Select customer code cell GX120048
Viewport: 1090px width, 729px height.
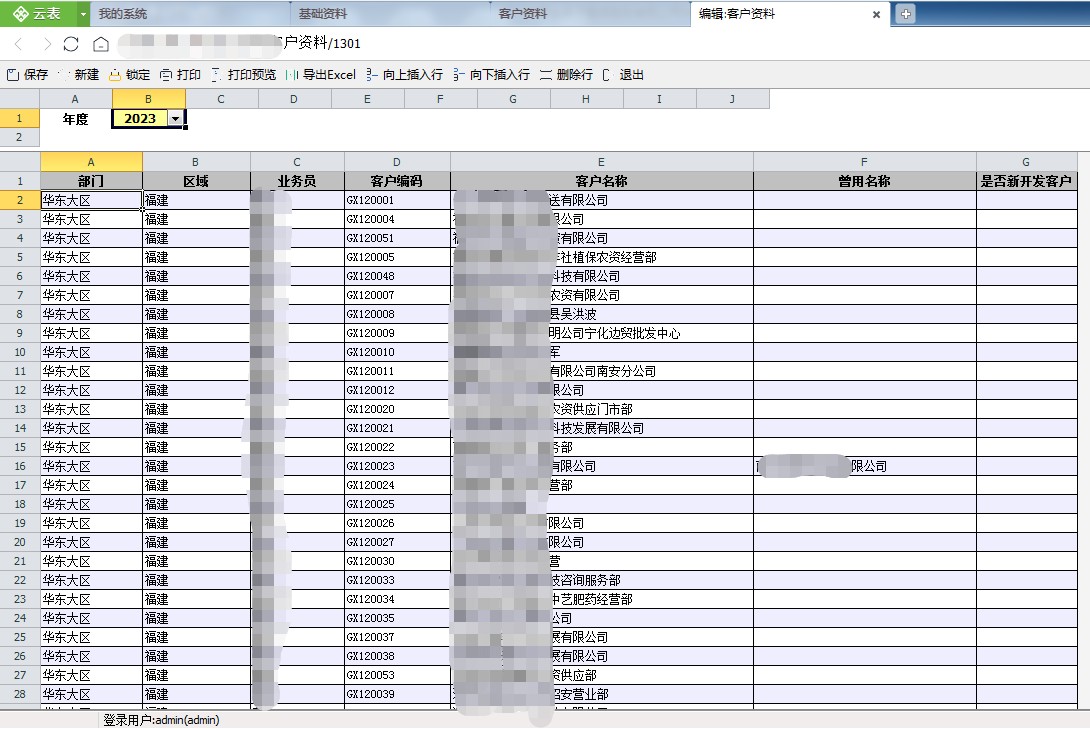[397, 276]
